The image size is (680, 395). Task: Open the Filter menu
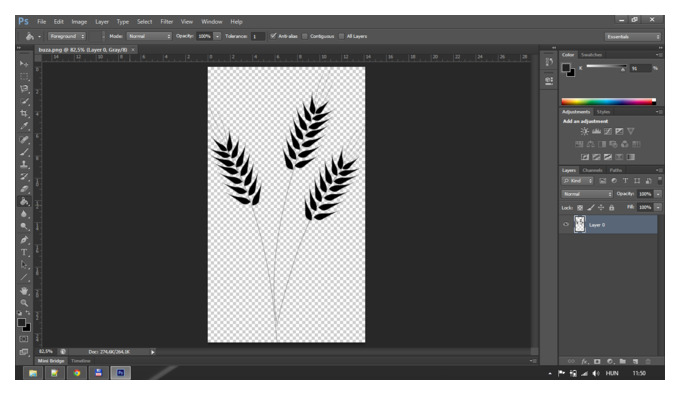[167, 22]
